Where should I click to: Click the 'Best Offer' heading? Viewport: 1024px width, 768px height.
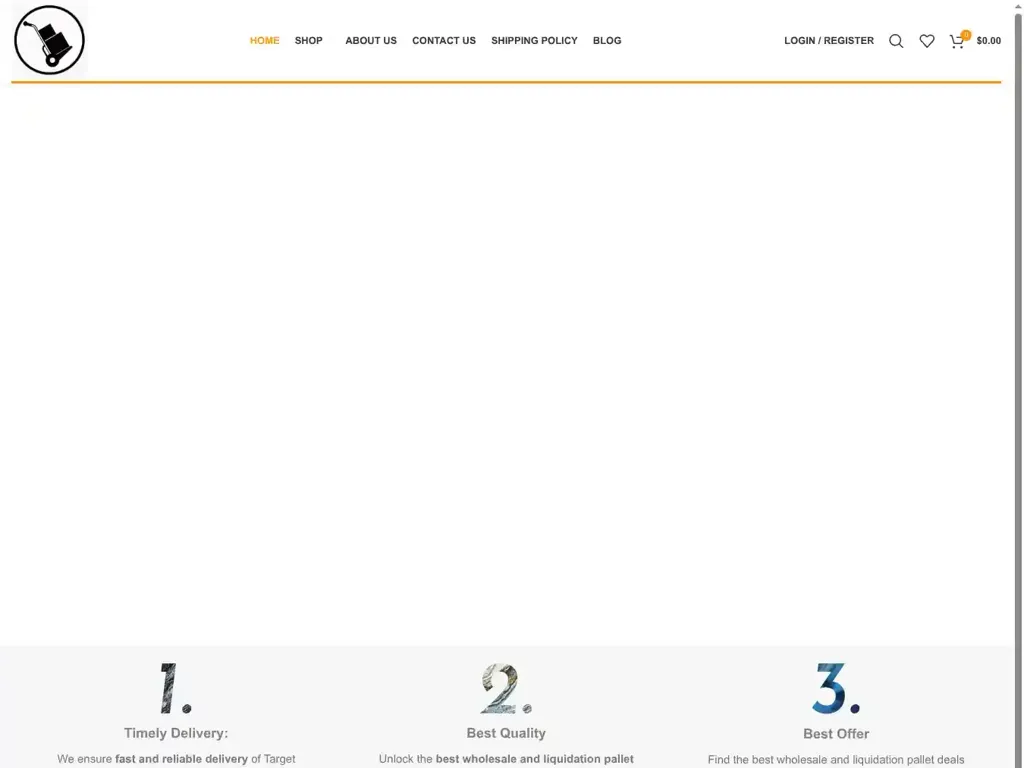coord(835,733)
